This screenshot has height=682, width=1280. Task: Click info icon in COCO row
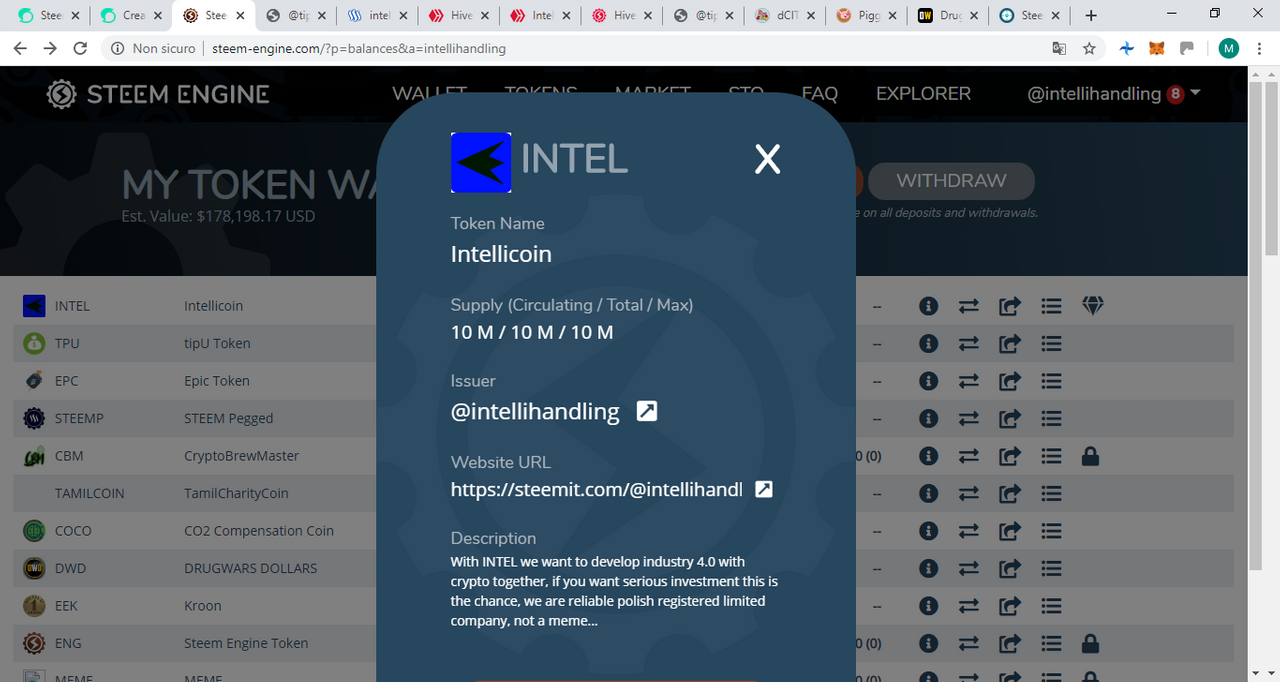(x=928, y=531)
